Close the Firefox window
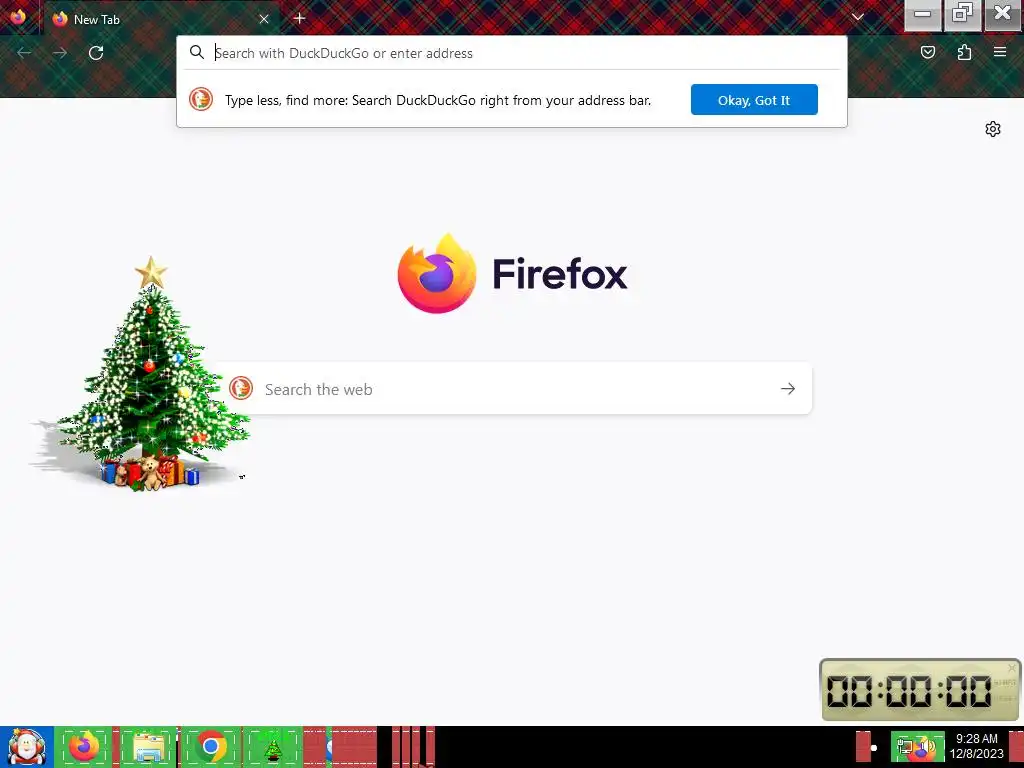Viewport: 1024px width, 768px height. pos(1002,14)
